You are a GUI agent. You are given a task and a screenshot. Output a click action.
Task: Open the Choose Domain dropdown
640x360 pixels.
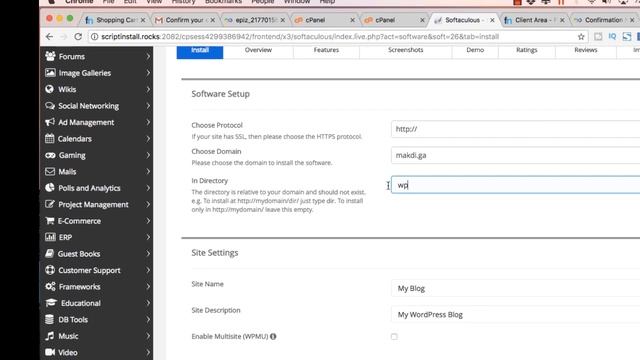[516, 155]
